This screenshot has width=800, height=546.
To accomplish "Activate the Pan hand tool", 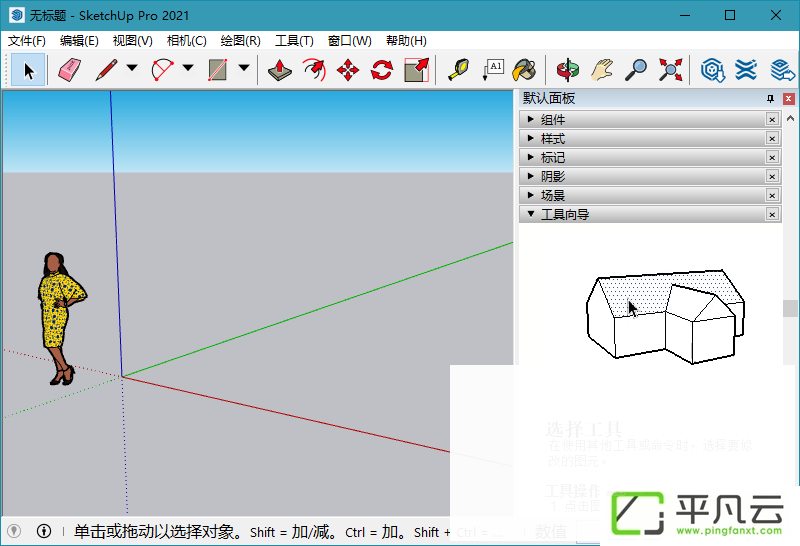I will pos(602,70).
